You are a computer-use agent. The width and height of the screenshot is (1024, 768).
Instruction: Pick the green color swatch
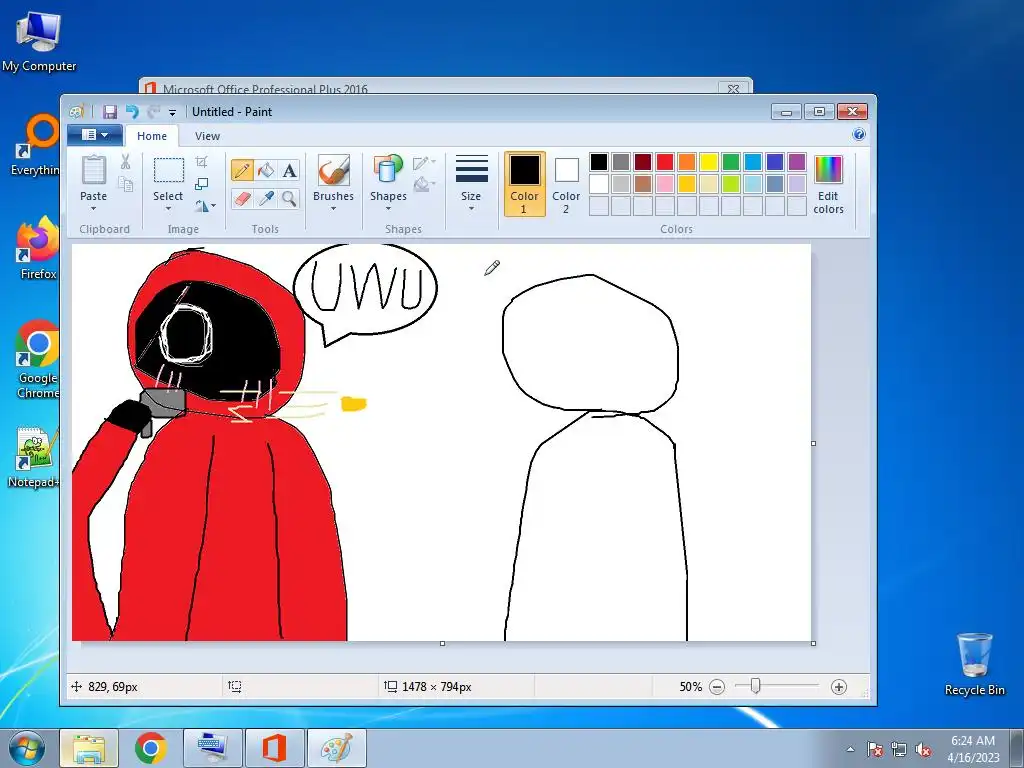click(x=731, y=161)
